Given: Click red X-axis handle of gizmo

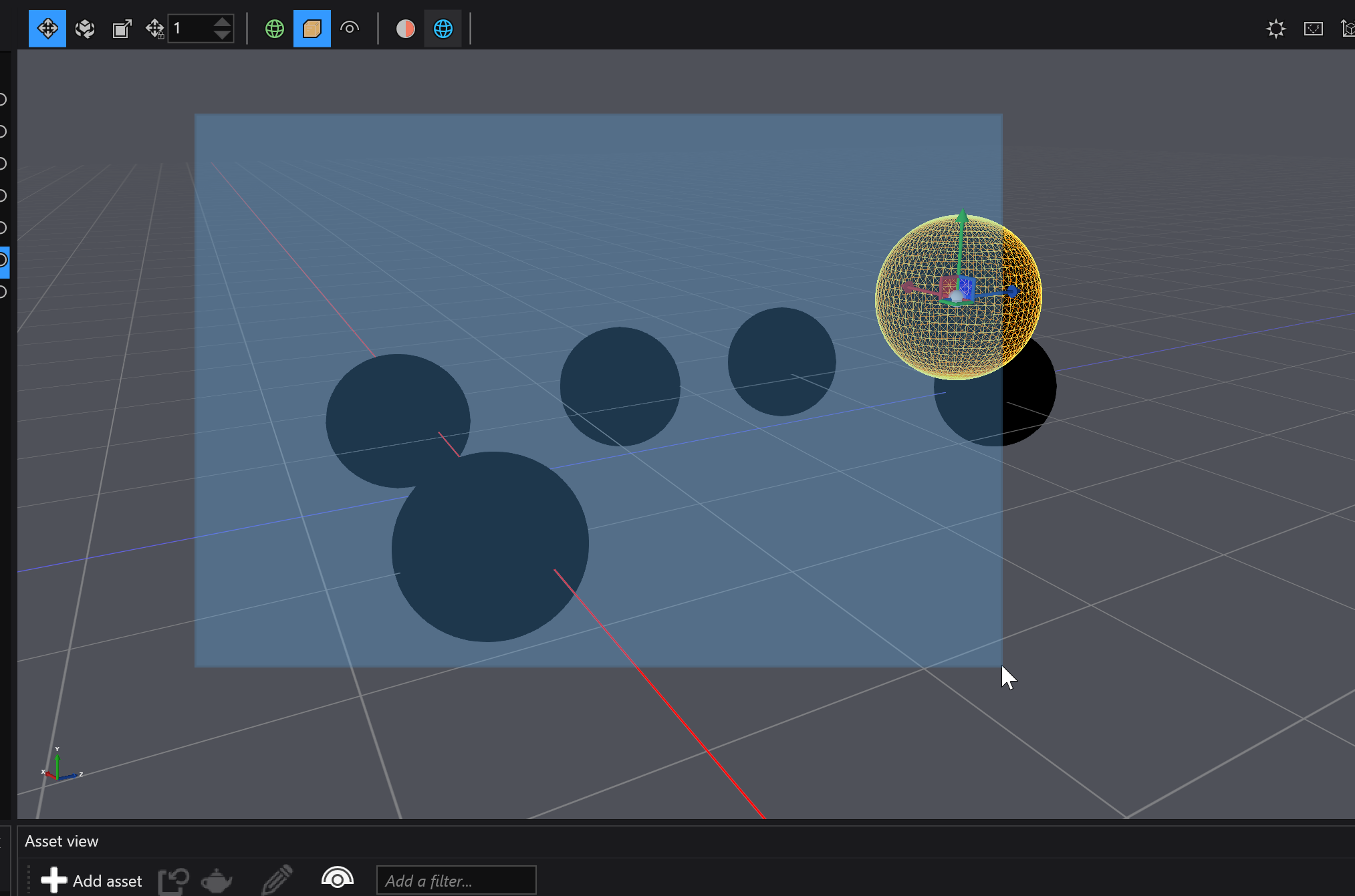Looking at the screenshot, I should 908,287.
